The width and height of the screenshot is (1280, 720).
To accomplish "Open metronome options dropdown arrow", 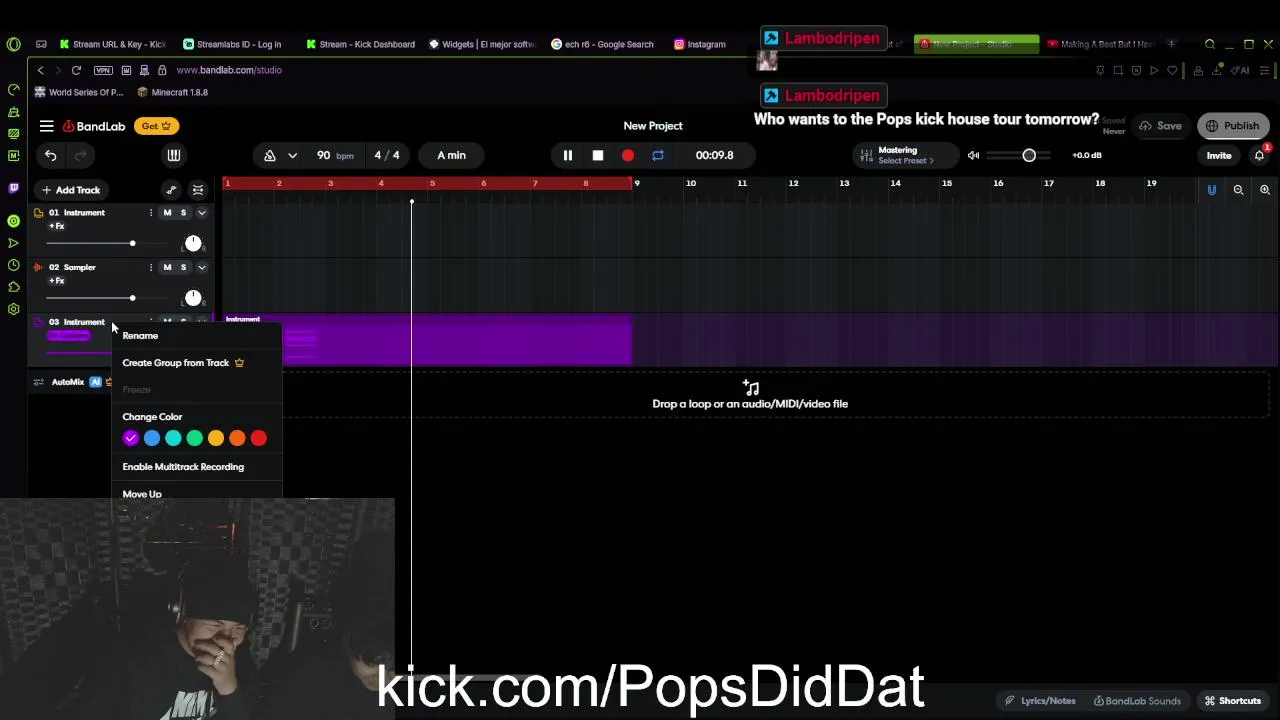I will point(292,155).
